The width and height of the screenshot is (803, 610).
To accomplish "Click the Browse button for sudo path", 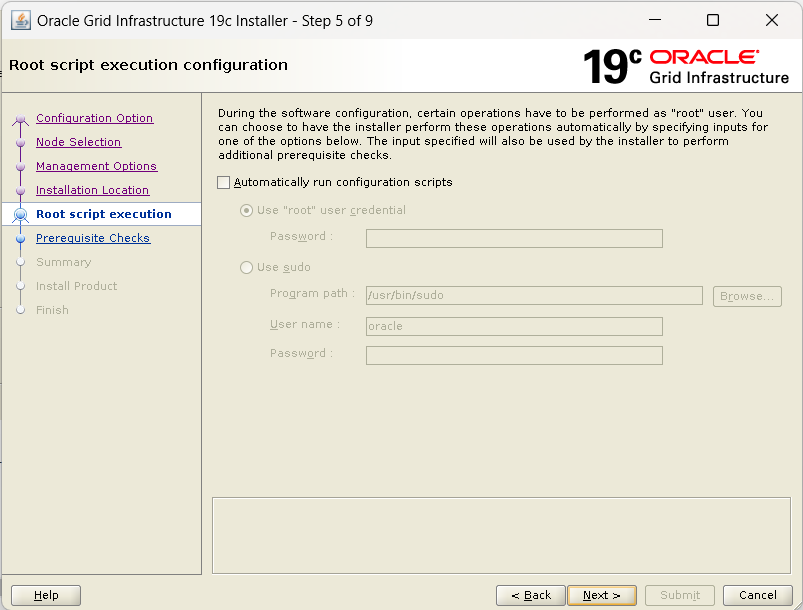I will (x=747, y=297).
